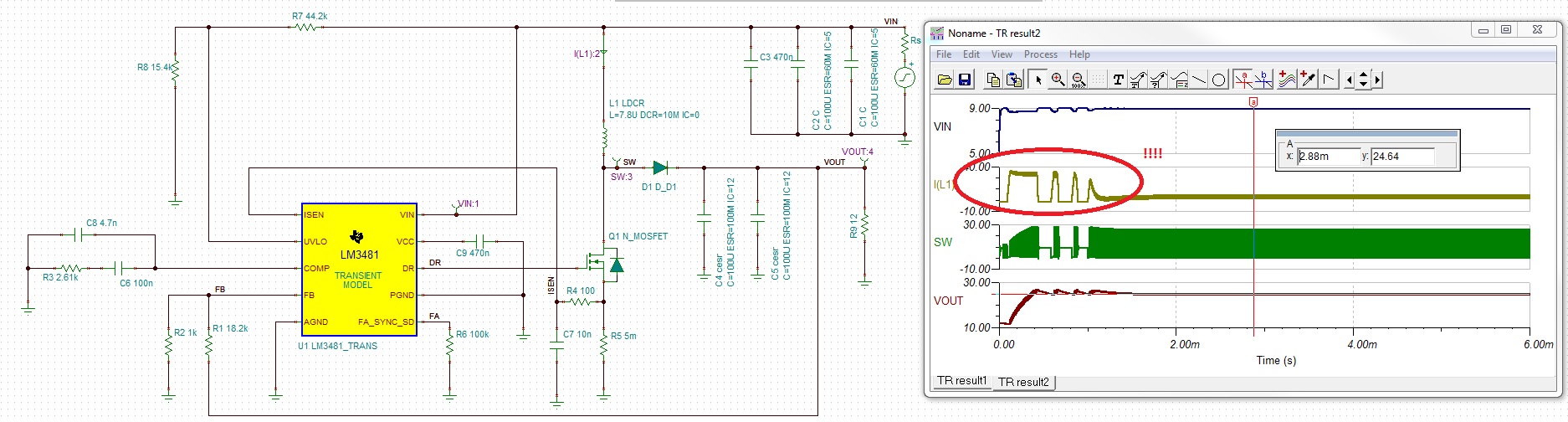Screen dimensions: 1568x422
Task: Click the C9 470n capacitor label
Action: (473, 253)
